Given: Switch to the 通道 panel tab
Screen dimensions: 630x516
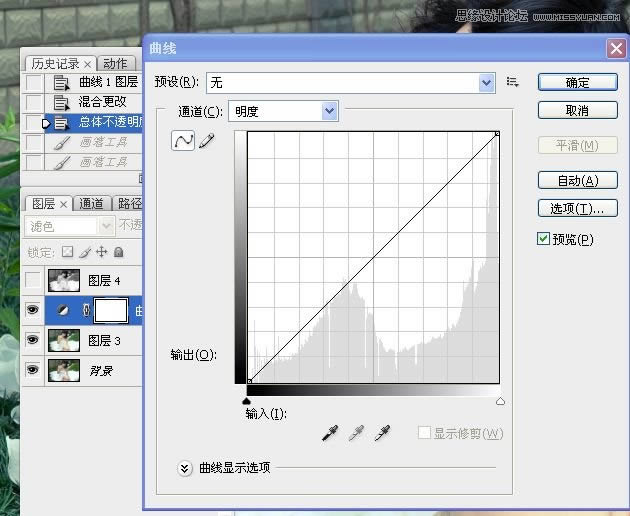Looking at the screenshot, I should tap(91, 203).
